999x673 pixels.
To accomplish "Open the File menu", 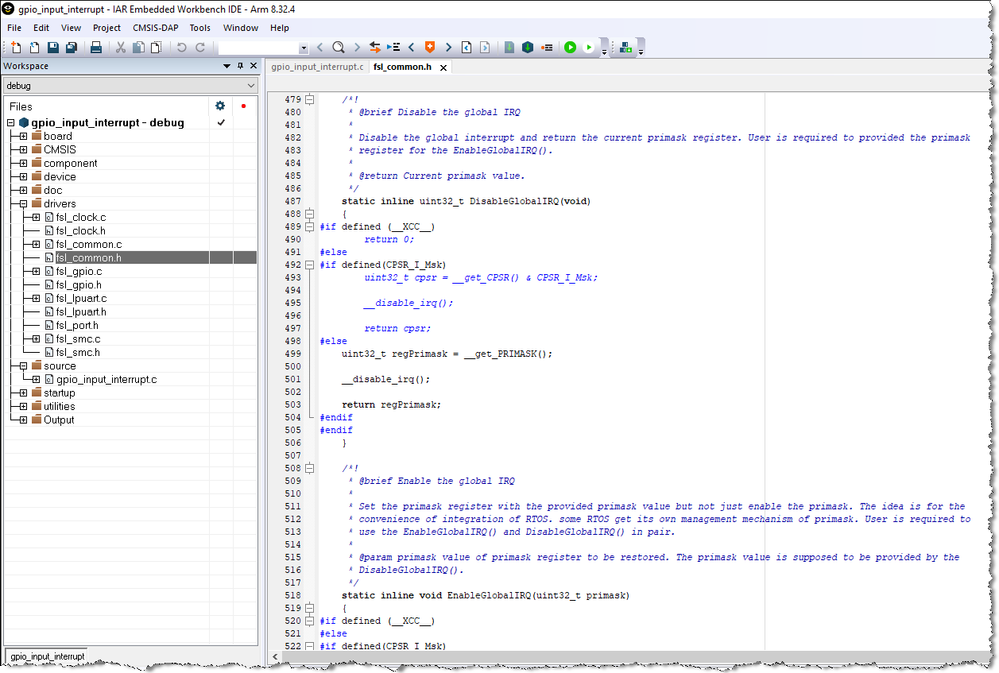I will 14,28.
